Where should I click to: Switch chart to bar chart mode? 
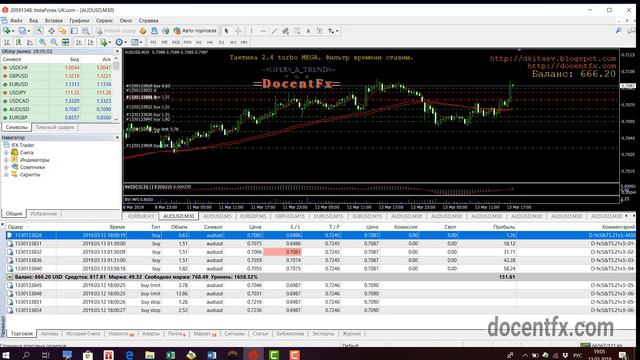(7, 42)
